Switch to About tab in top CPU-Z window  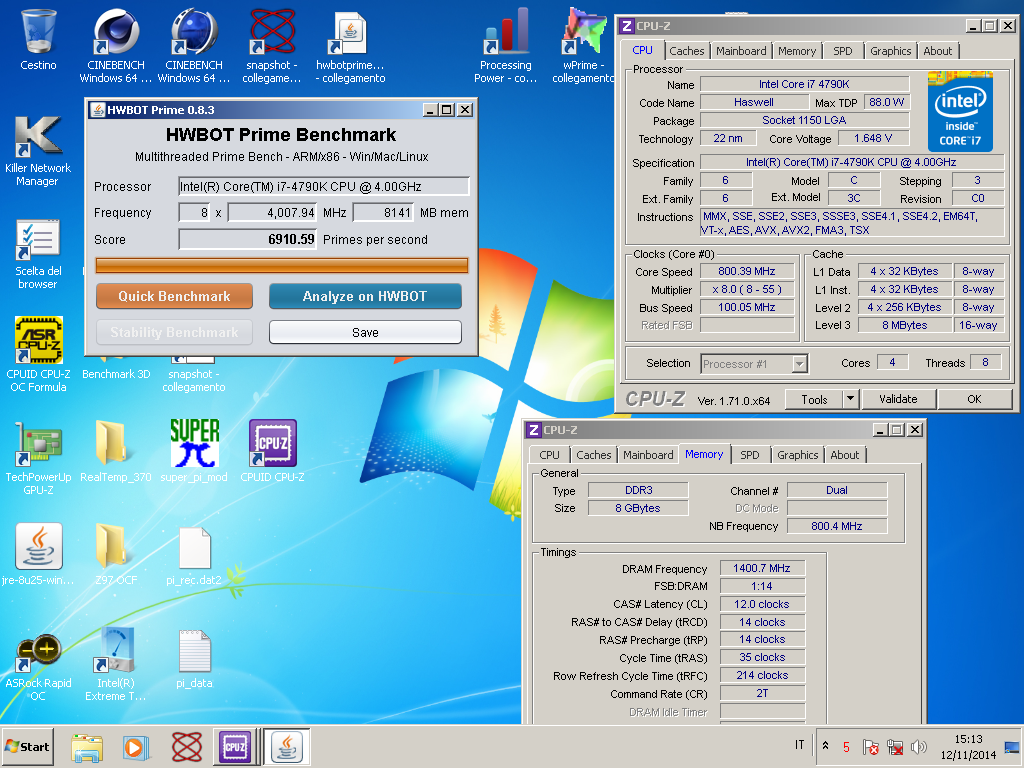coord(937,51)
